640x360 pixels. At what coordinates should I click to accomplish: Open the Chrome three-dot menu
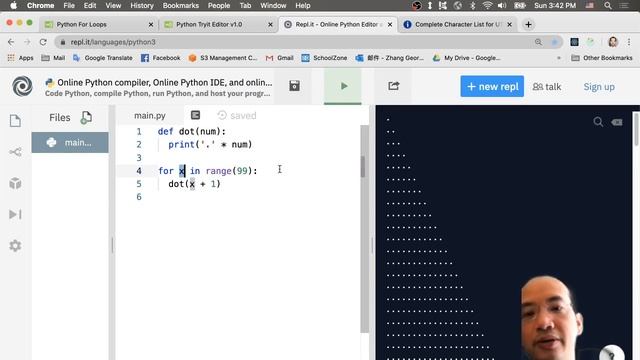coord(629,42)
